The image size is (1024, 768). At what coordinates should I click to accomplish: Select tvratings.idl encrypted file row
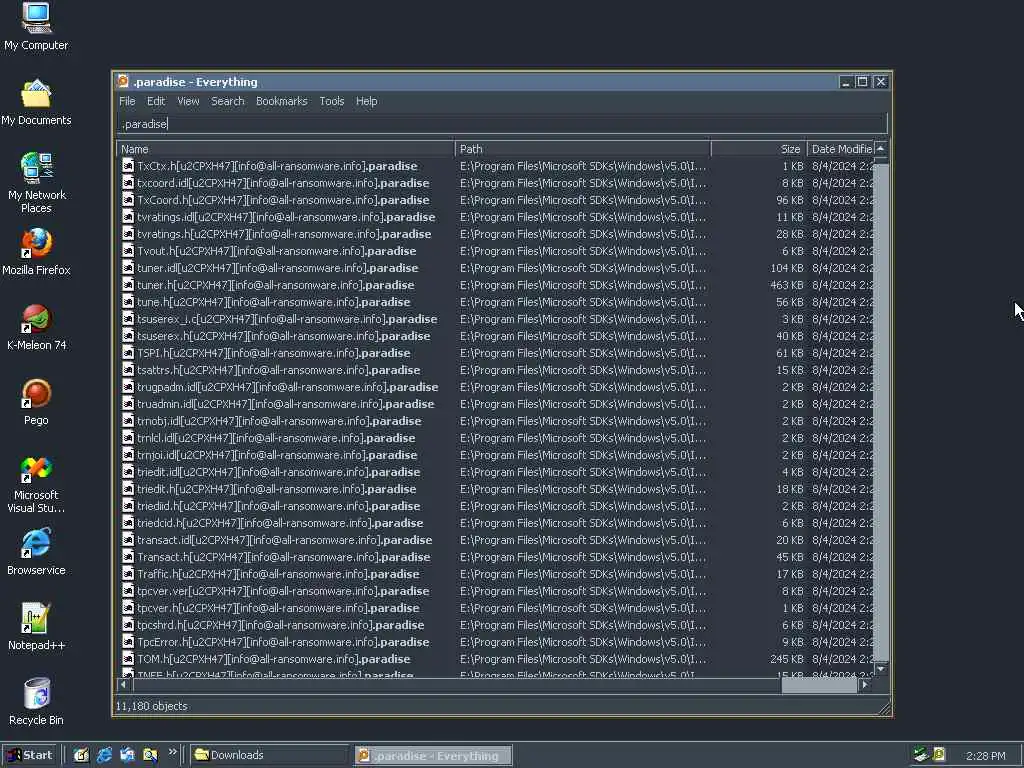pyautogui.click(x=496, y=217)
